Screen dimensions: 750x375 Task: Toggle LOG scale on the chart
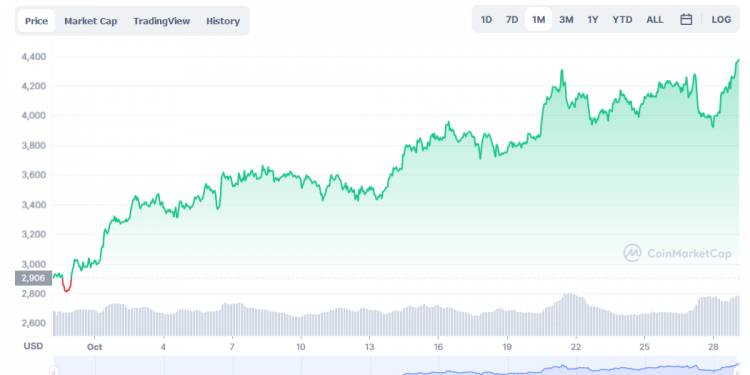tap(721, 20)
